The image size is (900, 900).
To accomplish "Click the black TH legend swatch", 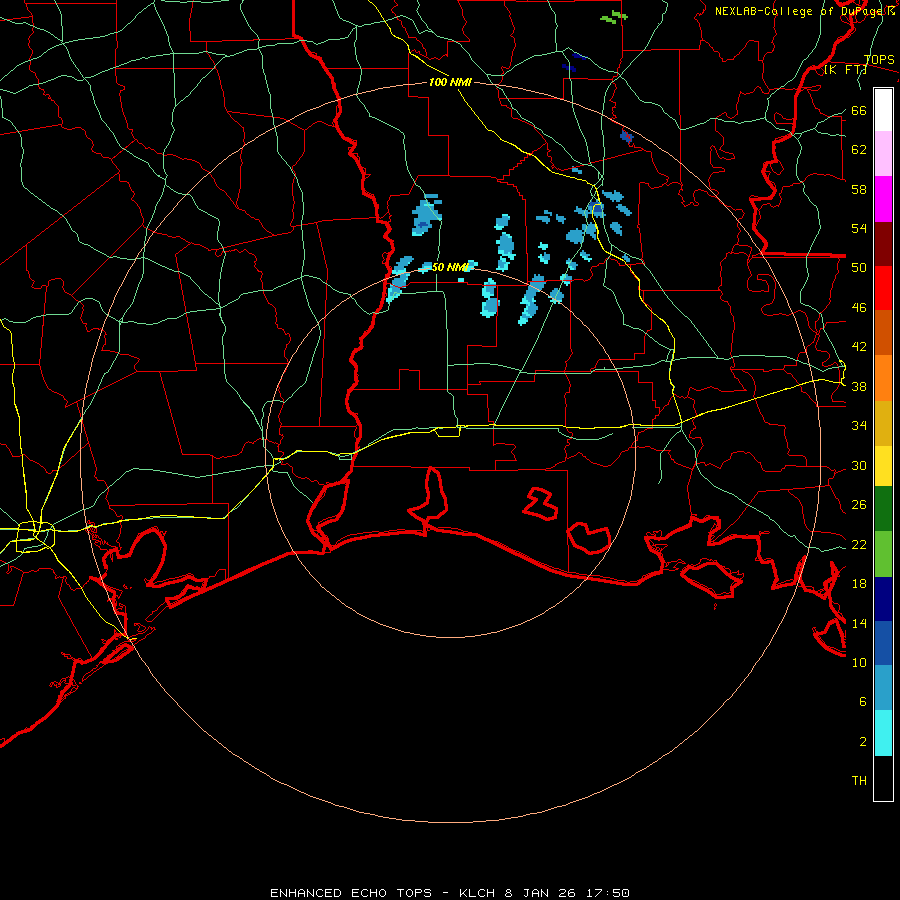I will click(883, 778).
